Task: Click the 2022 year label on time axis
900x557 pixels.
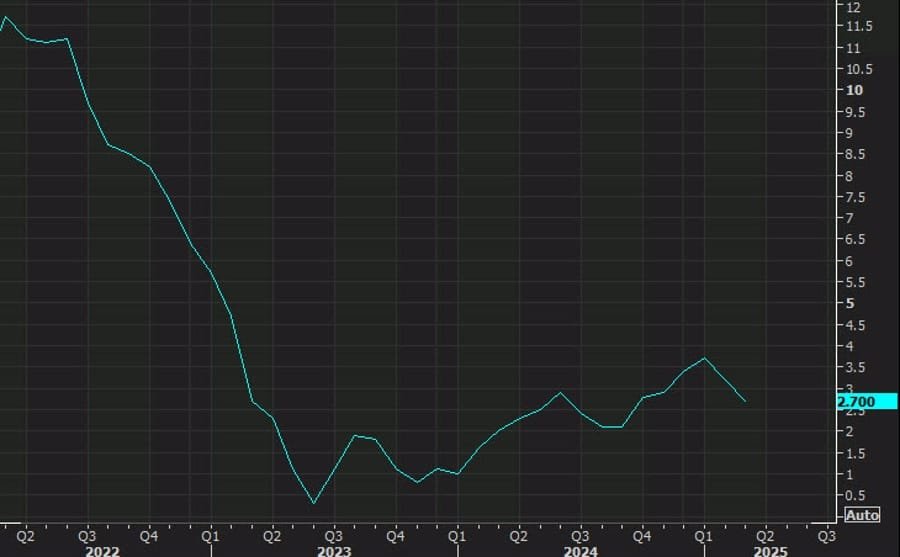Action: tap(102, 550)
